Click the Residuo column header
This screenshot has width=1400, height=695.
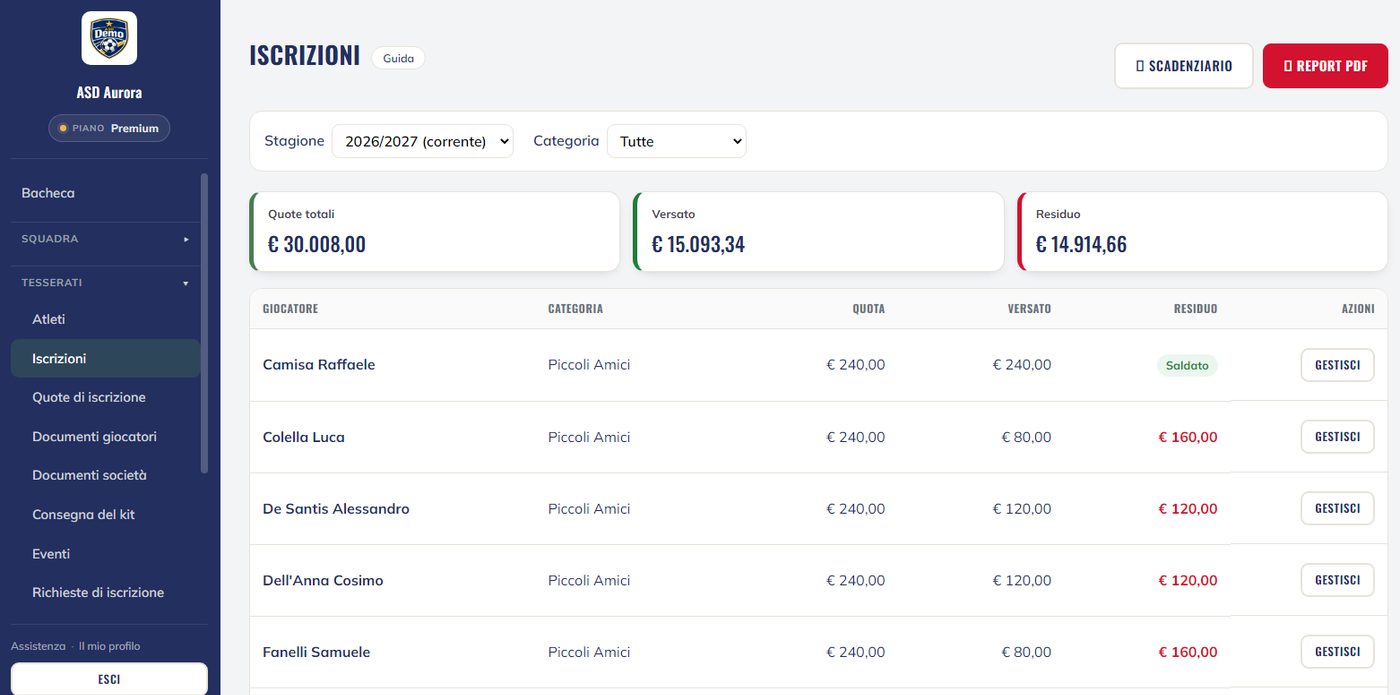(x=1195, y=309)
